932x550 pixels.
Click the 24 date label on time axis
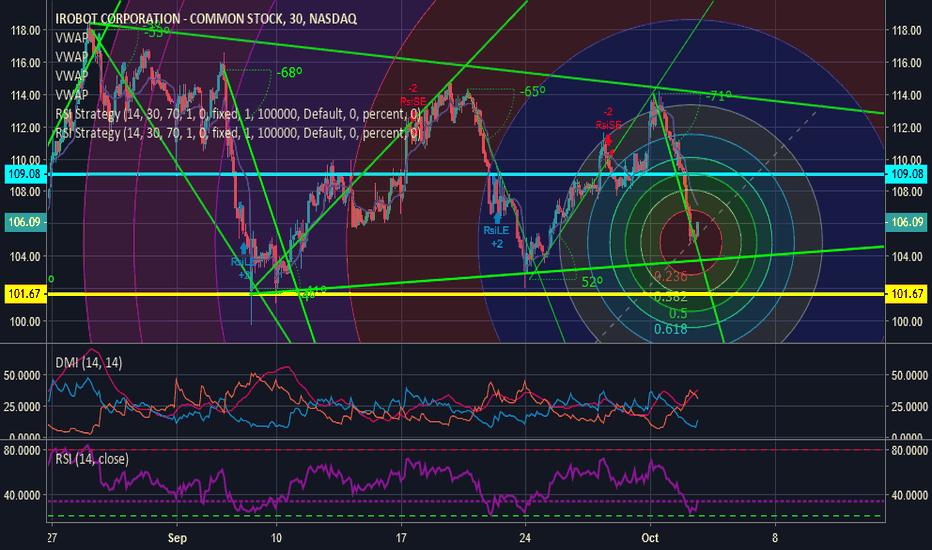pos(525,538)
